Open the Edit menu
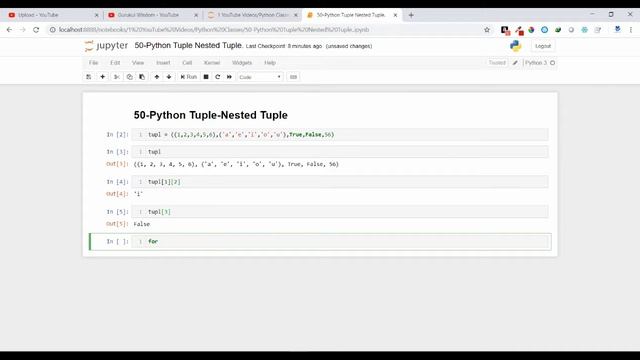640x360 pixels. (115, 62)
